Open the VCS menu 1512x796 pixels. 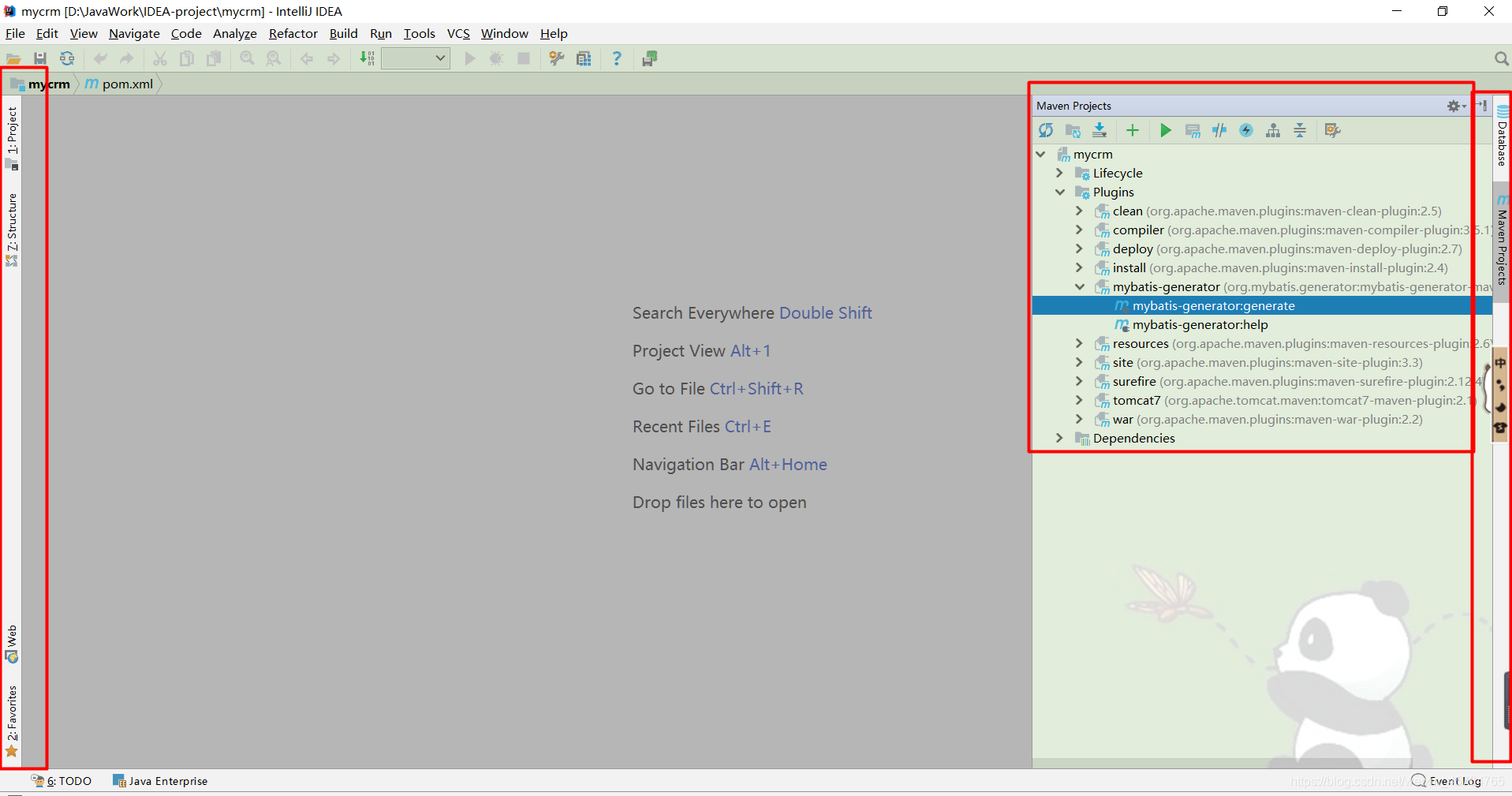(458, 33)
